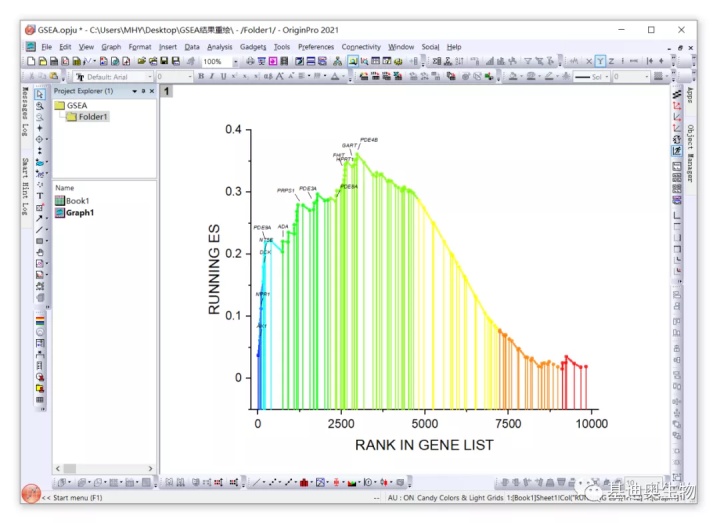This screenshot has height=523, width=720.
Task: Open the File menu
Action: pyautogui.click(x=46, y=47)
